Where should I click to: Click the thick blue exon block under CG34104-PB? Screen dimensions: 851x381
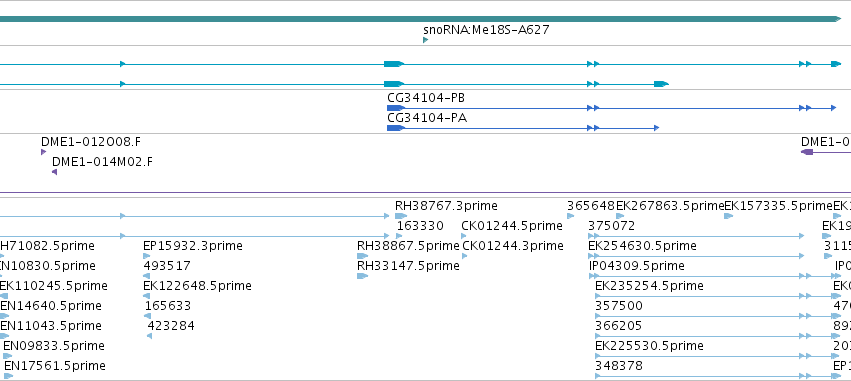point(396,108)
